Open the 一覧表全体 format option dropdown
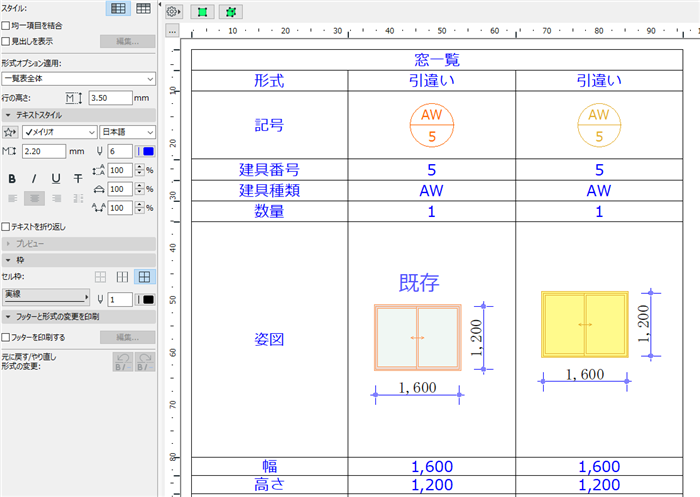Image resolution: width=700 pixels, height=497 pixels. click(x=79, y=79)
